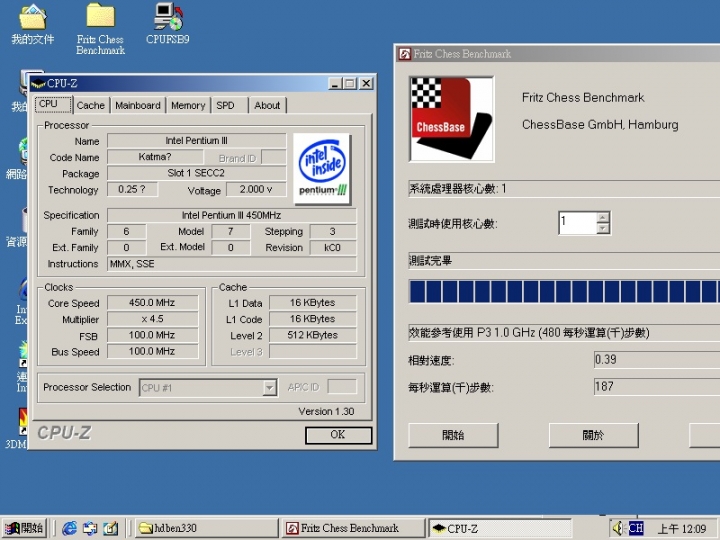
Task: Open the CPUFSB9 desktop shortcut
Action: tap(168, 24)
